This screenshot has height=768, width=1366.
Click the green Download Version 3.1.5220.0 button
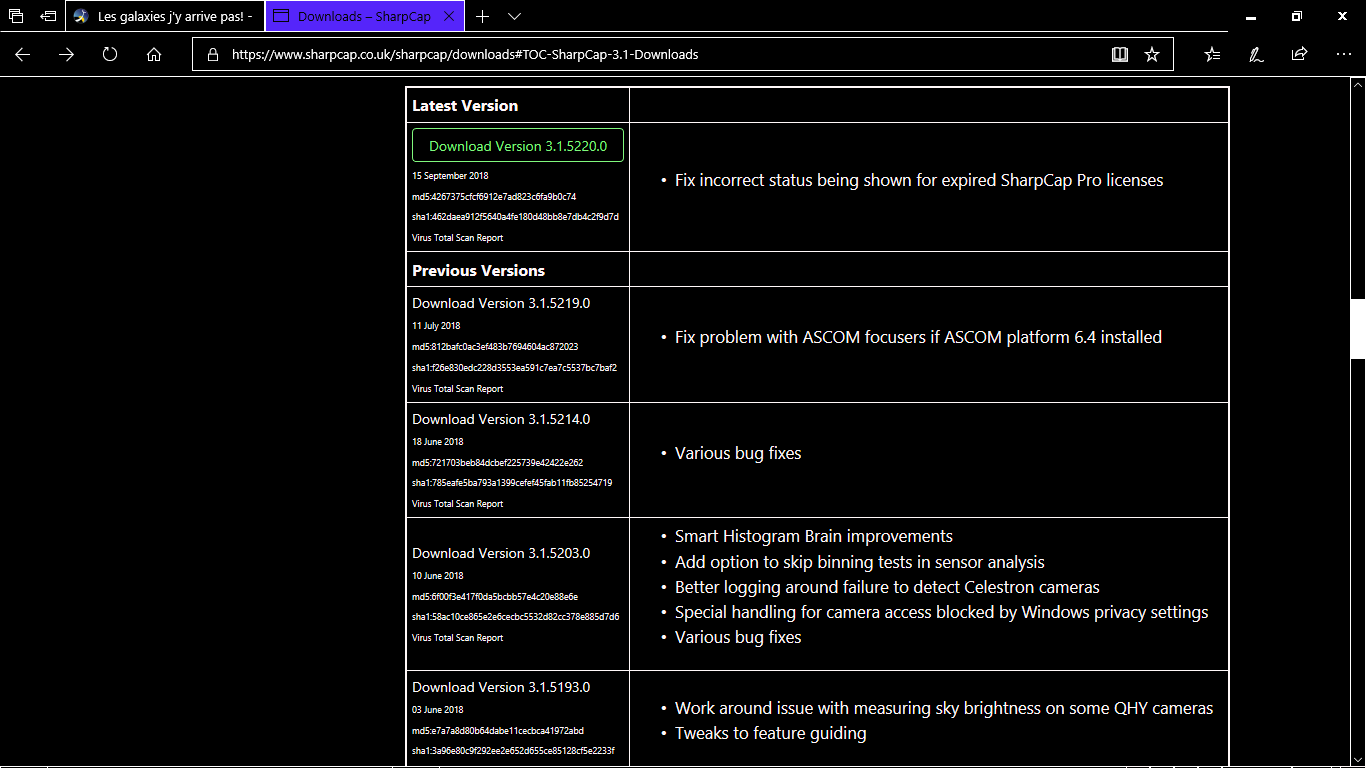[518, 145]
